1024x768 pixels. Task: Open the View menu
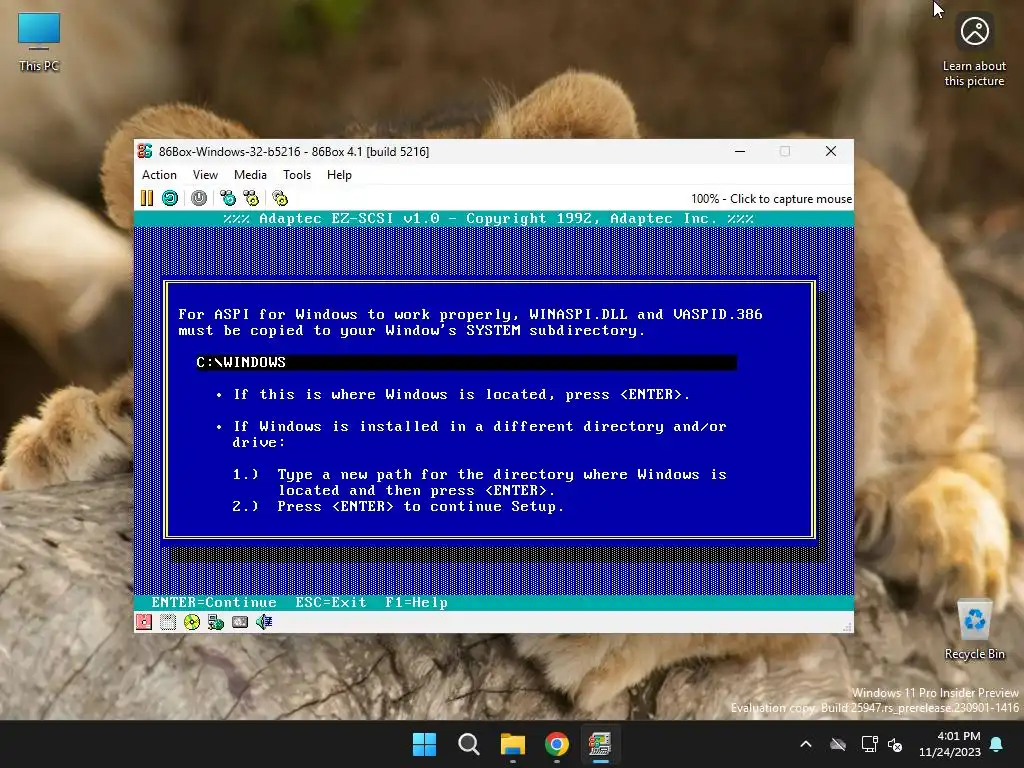coord(205,175)
